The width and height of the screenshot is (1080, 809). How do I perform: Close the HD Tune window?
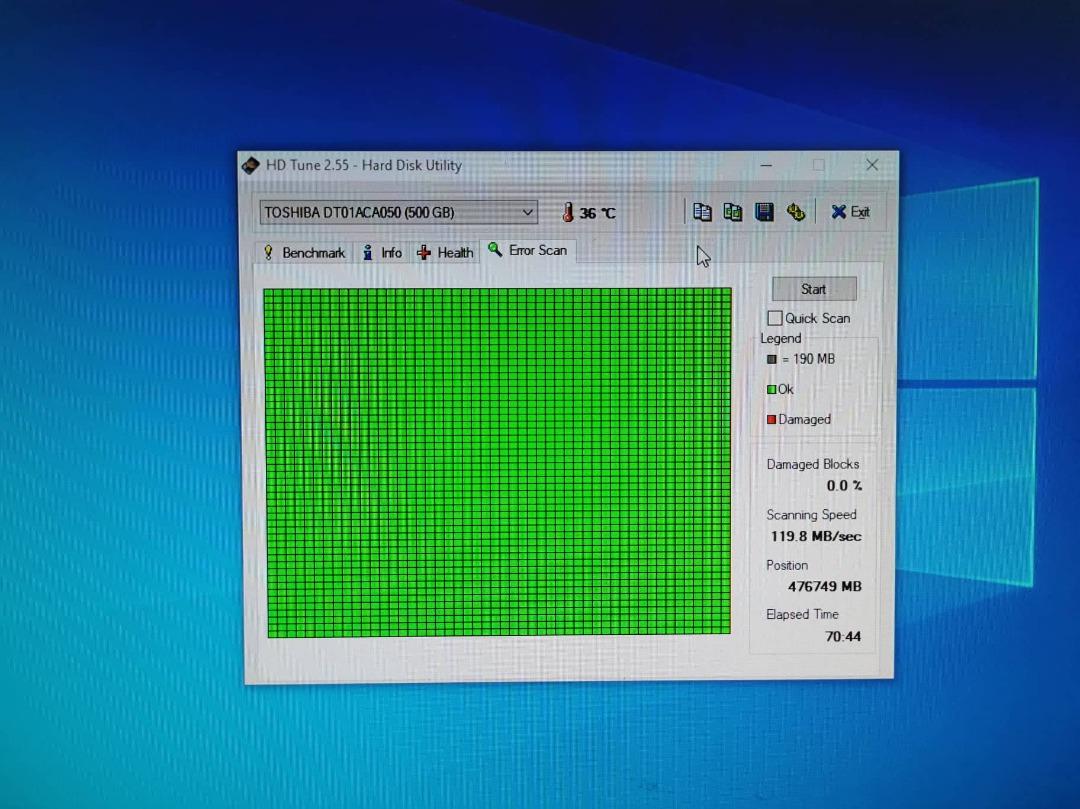click(872, 165)
